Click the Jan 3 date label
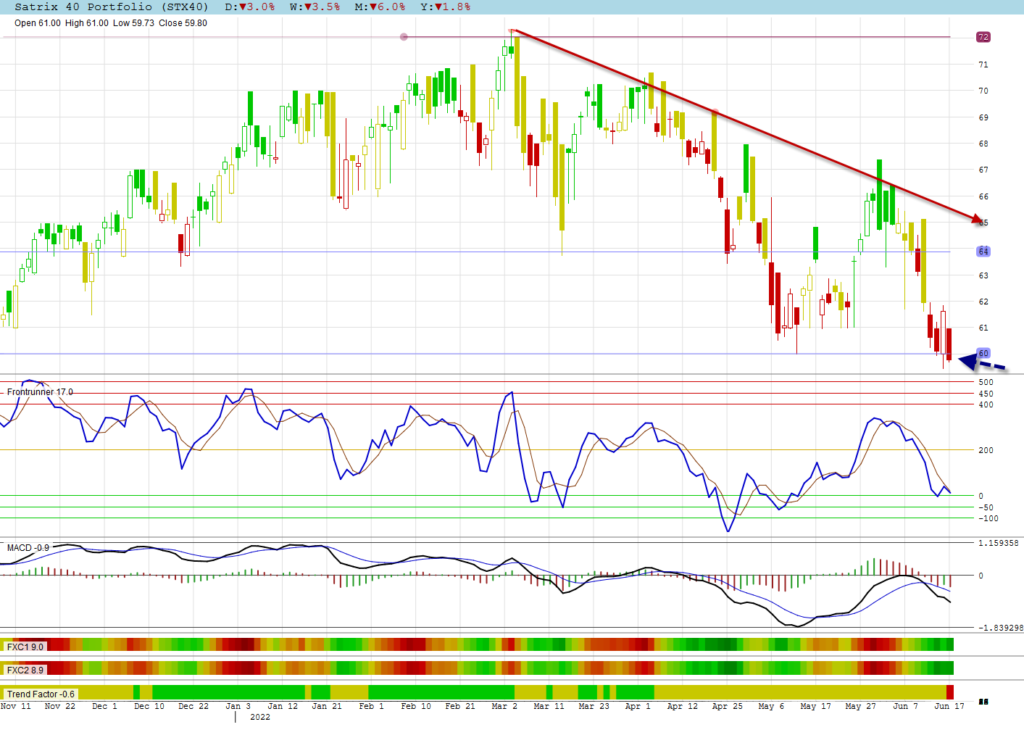The height and width of the screenshot is (735, 1024). click(238, 706)
